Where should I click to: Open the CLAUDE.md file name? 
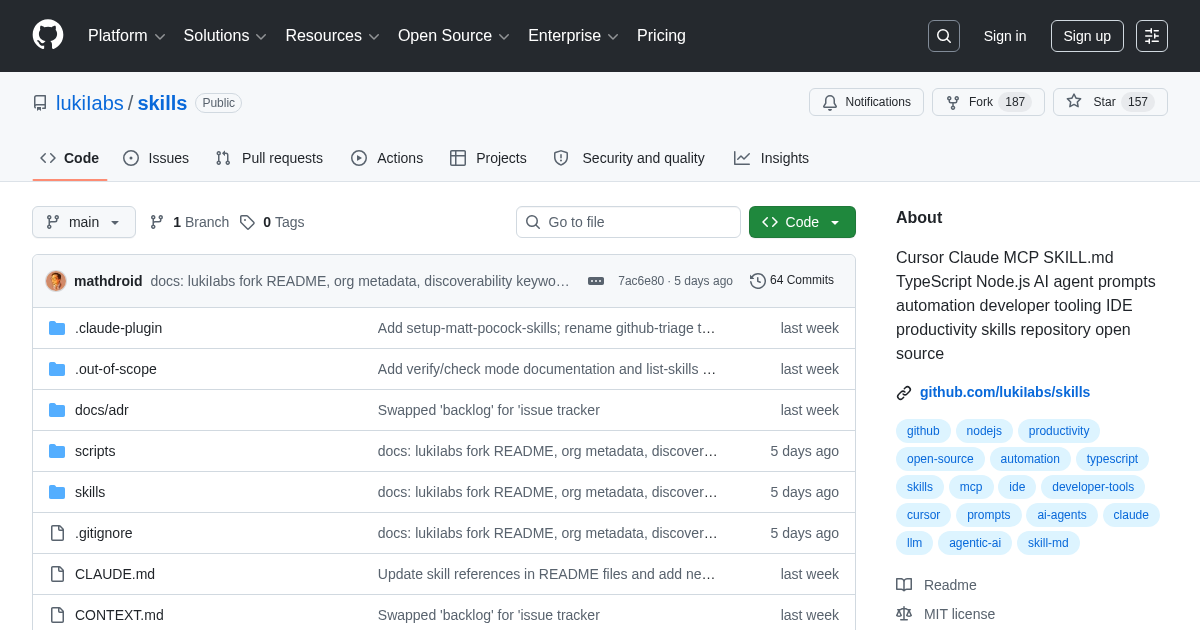(115, 574)
